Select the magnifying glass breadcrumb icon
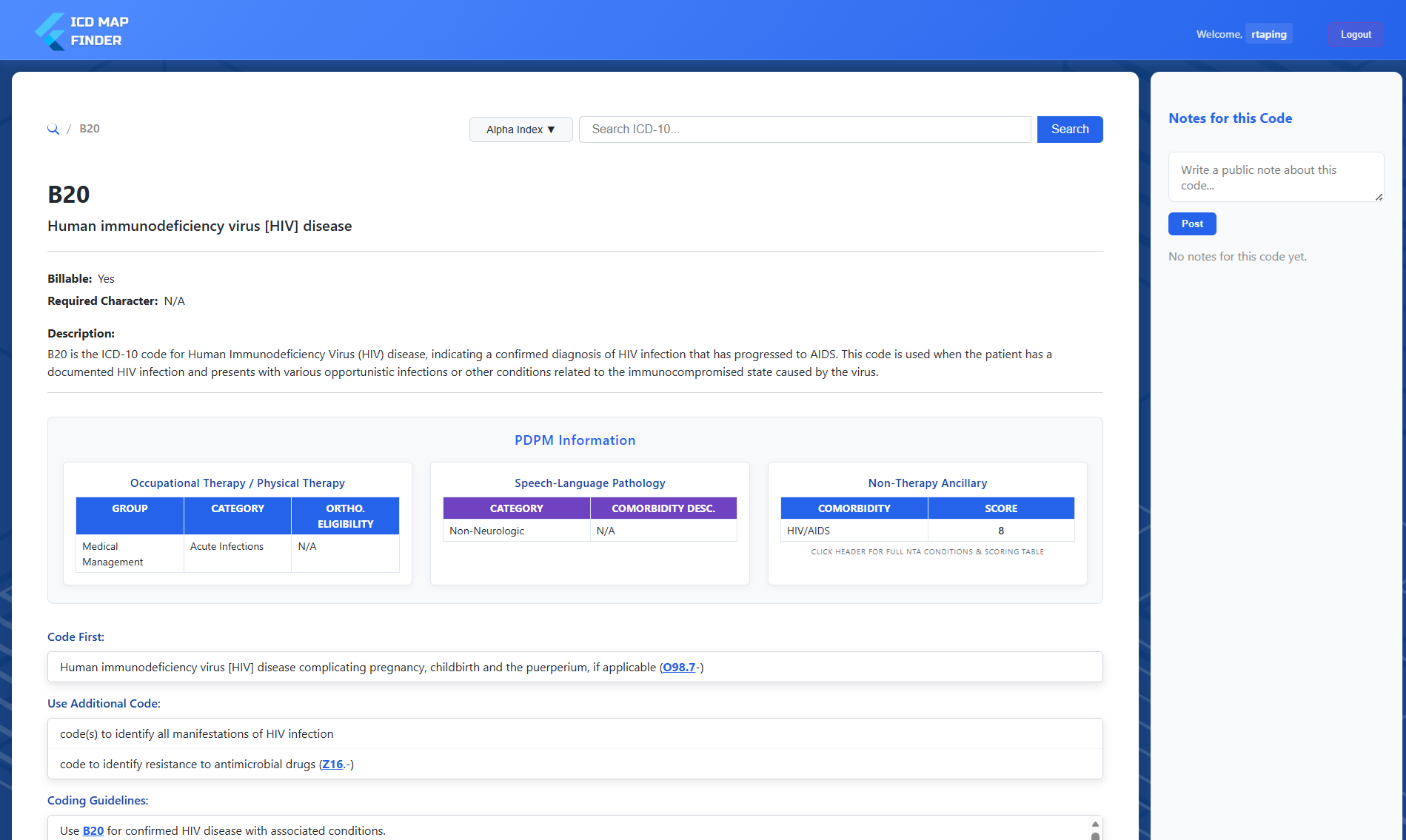Image resolution: width=1406 pixels, height=840 pixels. tap(53, 128)
